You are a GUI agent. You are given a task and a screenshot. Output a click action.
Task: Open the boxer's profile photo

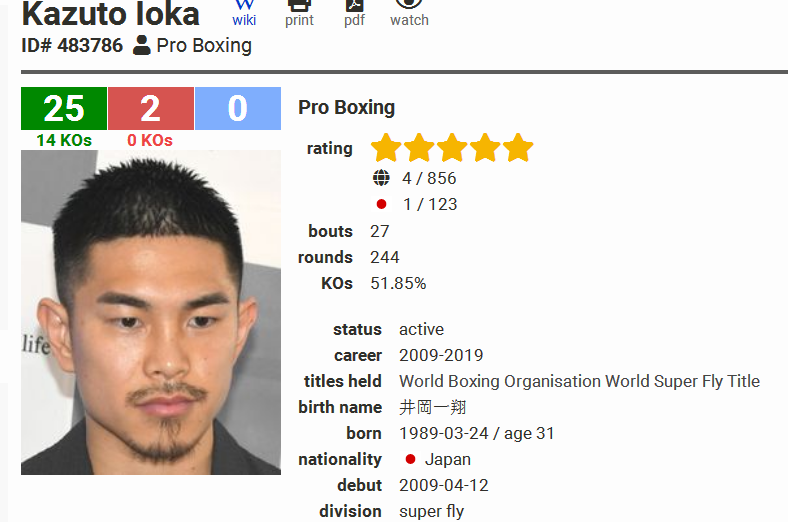coord(151,312)
